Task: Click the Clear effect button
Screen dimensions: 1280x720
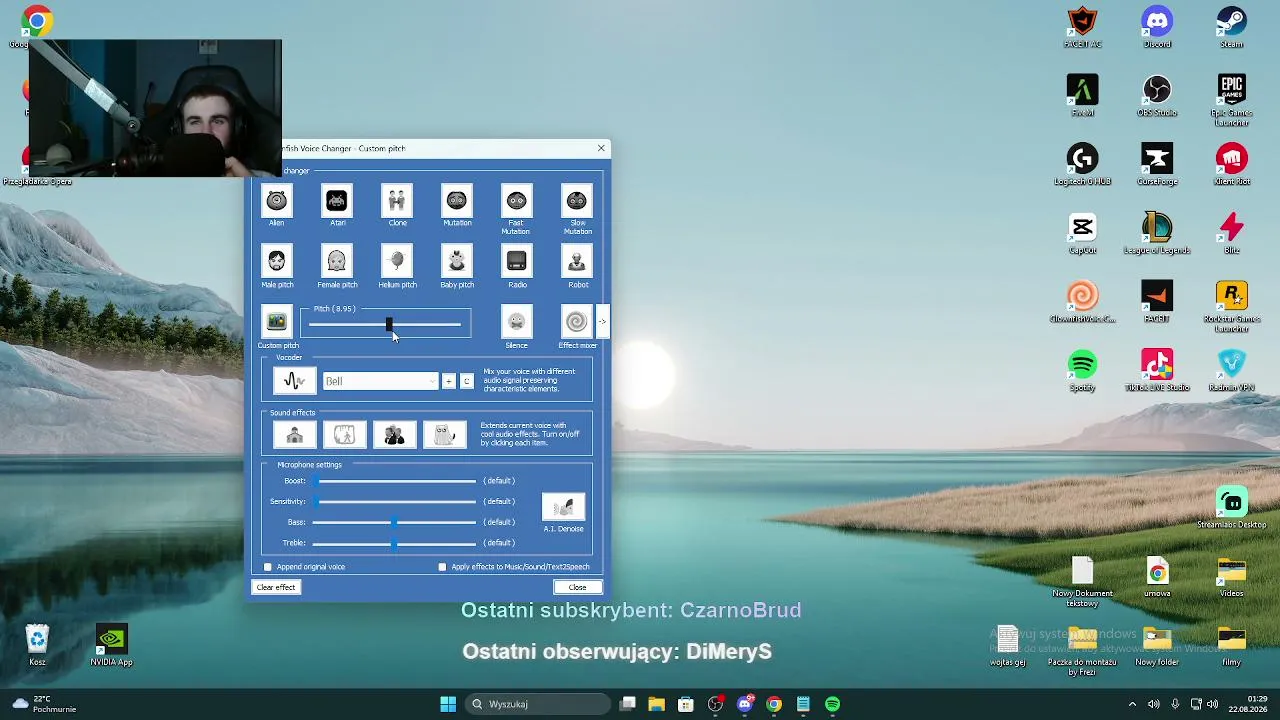Action: coord(276,587)
